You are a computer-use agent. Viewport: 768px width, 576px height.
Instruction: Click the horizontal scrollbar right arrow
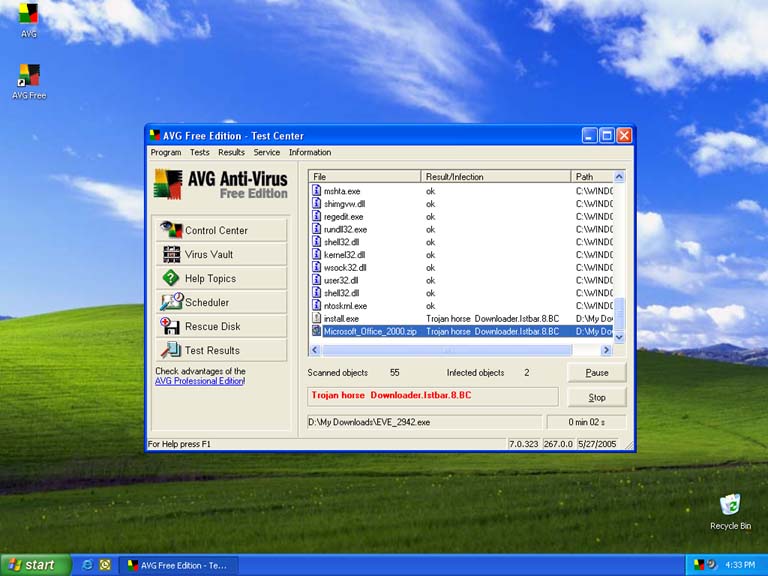605,350
